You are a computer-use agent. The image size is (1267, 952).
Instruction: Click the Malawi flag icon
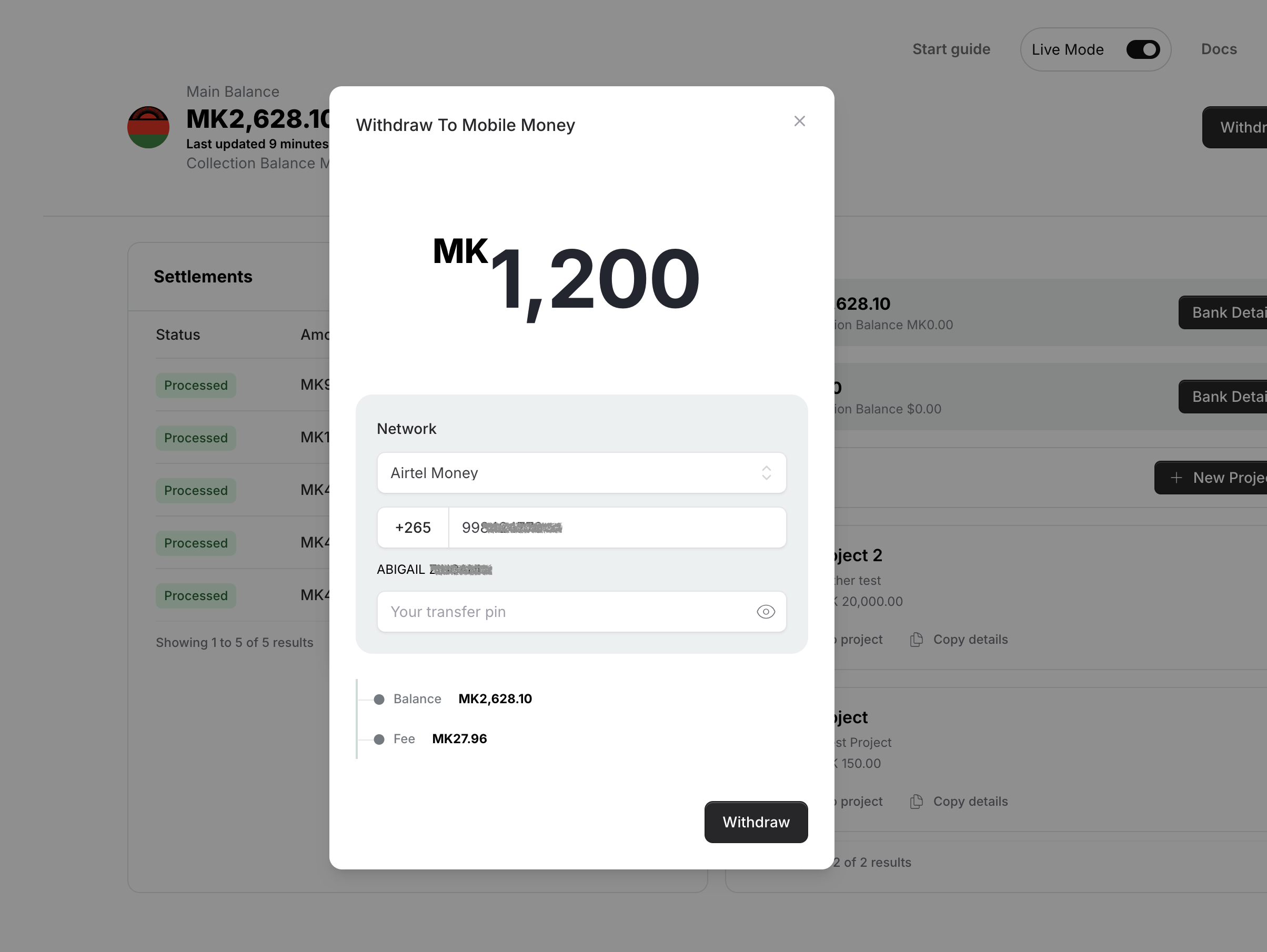coord(148,127)
